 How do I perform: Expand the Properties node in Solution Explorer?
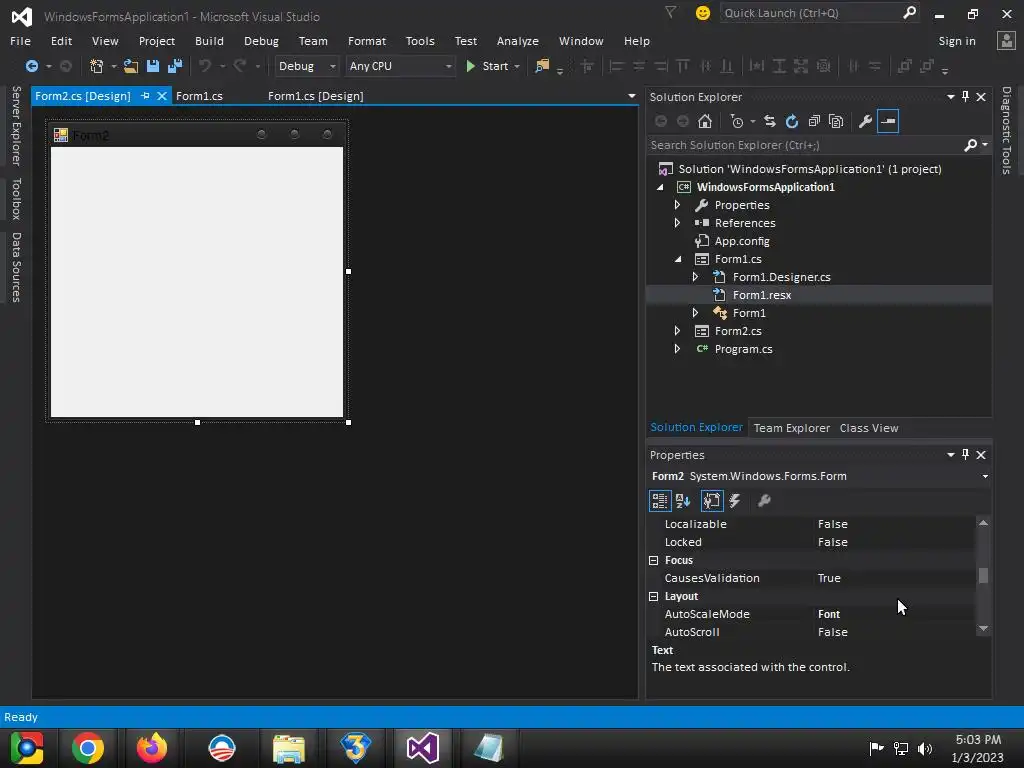point(677,205)
